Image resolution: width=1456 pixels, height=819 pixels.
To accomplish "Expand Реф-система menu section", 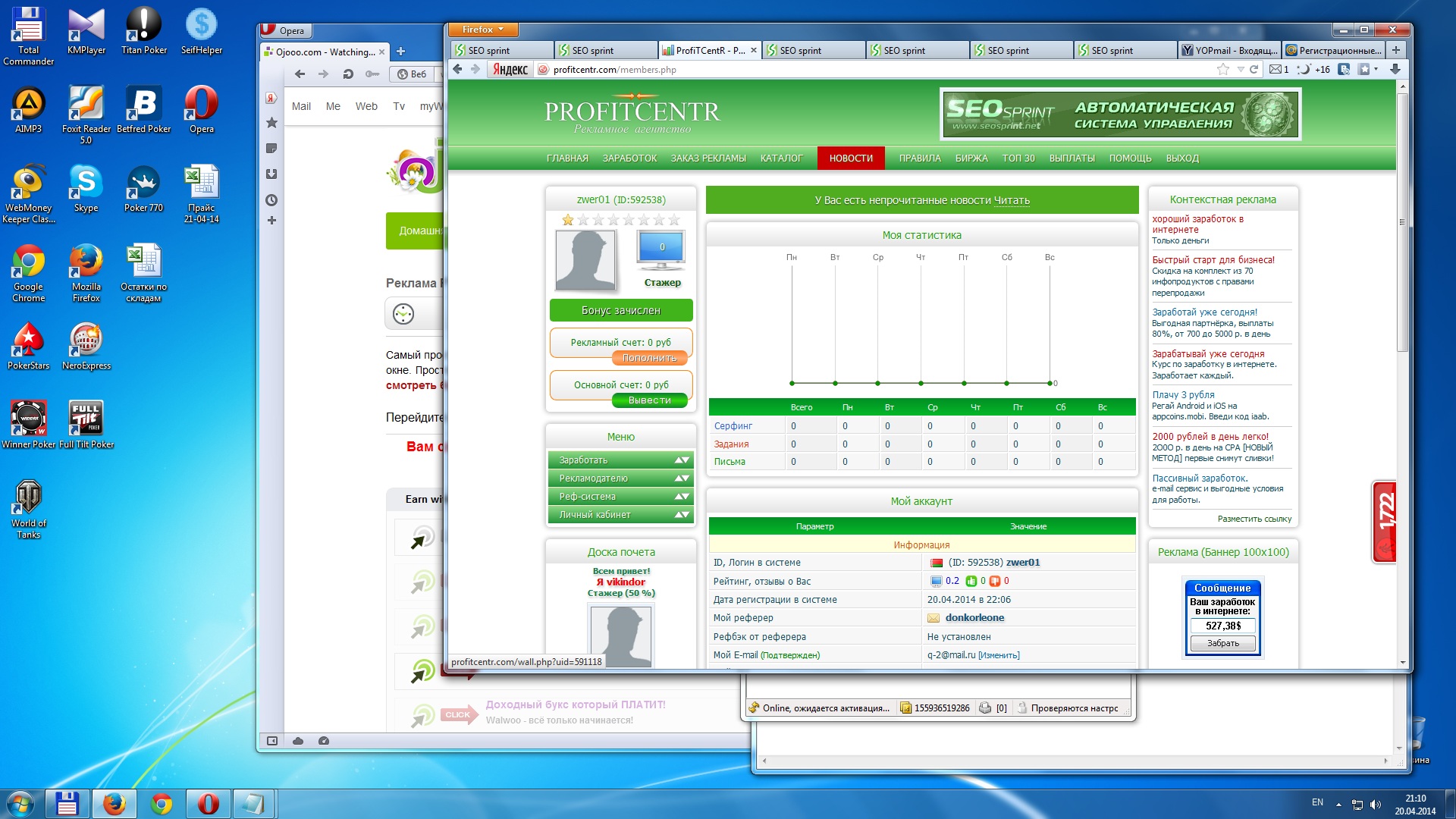I will tap(620, 496).
